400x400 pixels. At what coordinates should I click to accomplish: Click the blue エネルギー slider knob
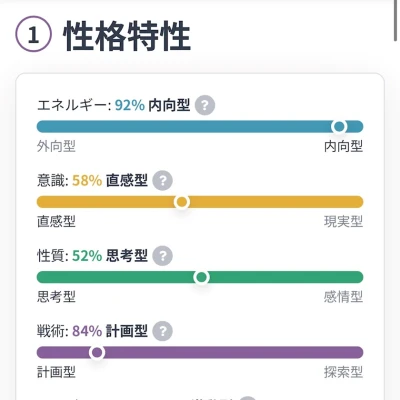coord(339,127)
